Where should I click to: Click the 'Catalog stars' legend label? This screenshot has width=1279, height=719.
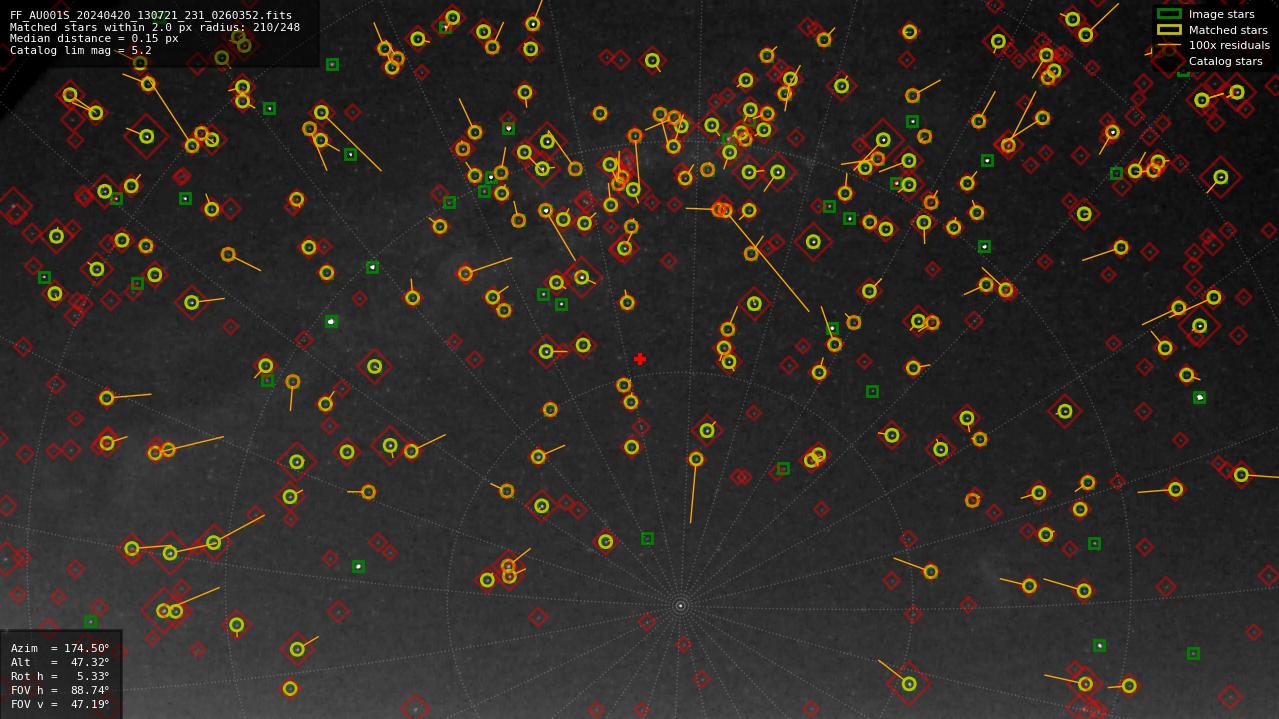click(x=1225, y=61)
